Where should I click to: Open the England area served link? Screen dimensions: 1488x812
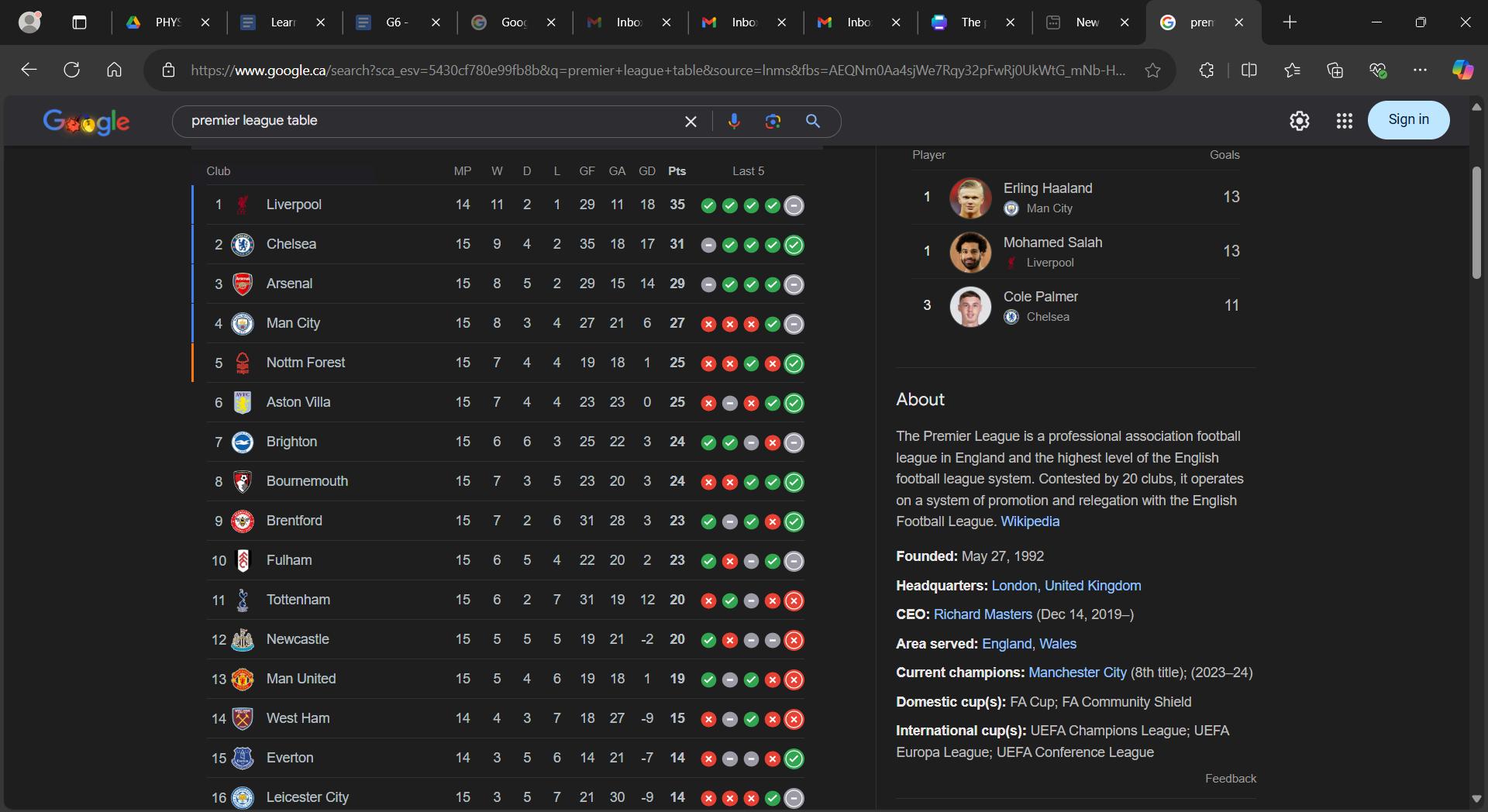1007,644
